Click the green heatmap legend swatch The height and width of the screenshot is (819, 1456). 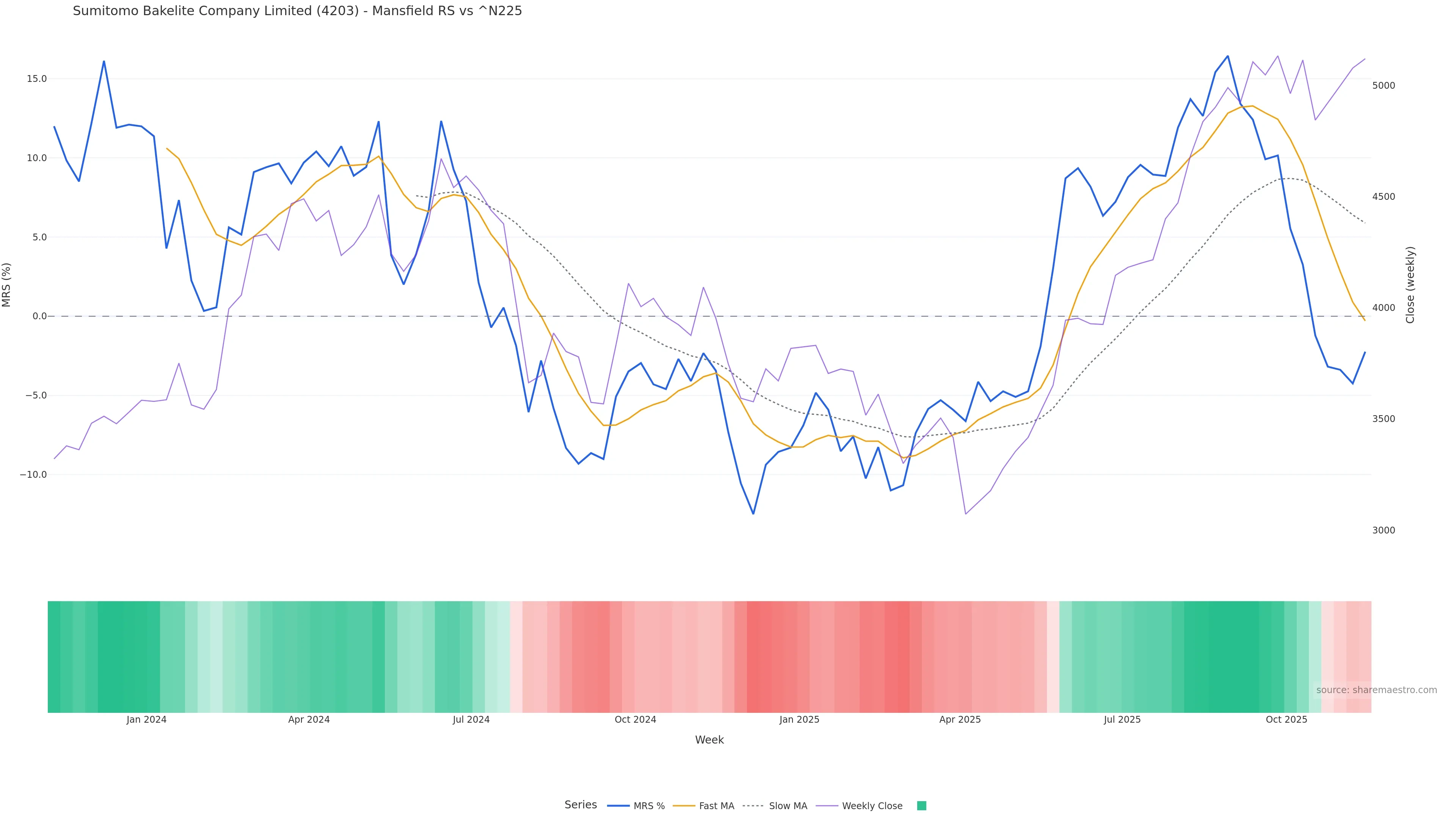pos(921,806)
